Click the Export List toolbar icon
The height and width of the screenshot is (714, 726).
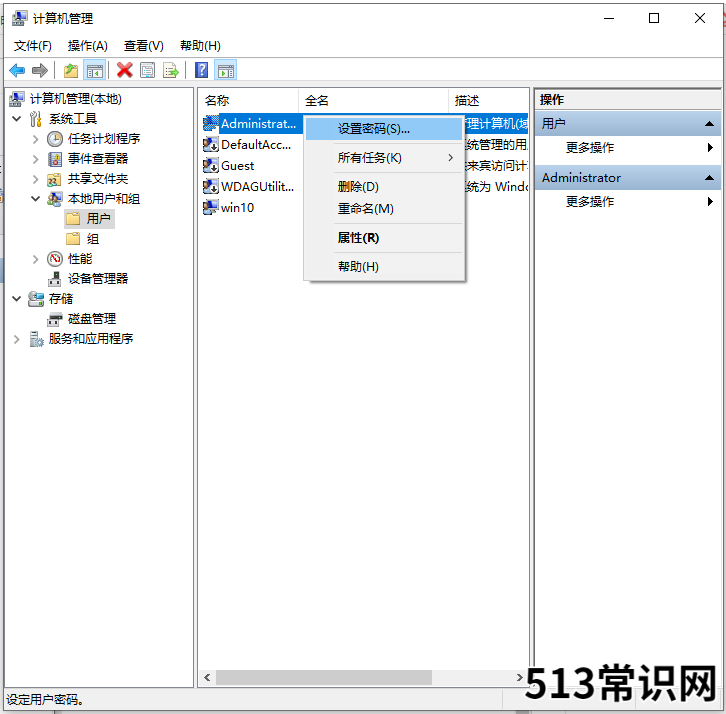[171, 70]
